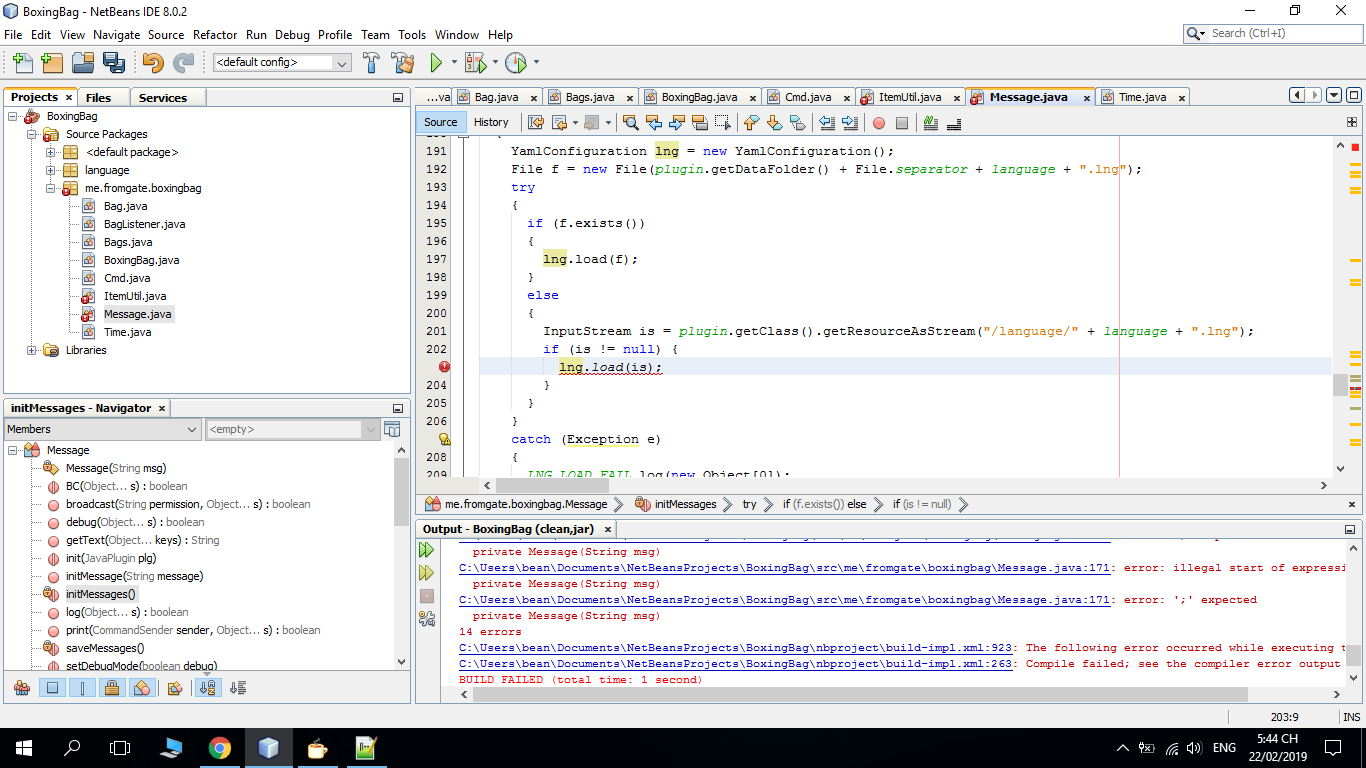Screen dimensions: 1366x768
Task: Click the Save All icon
Action: point(113,62)
